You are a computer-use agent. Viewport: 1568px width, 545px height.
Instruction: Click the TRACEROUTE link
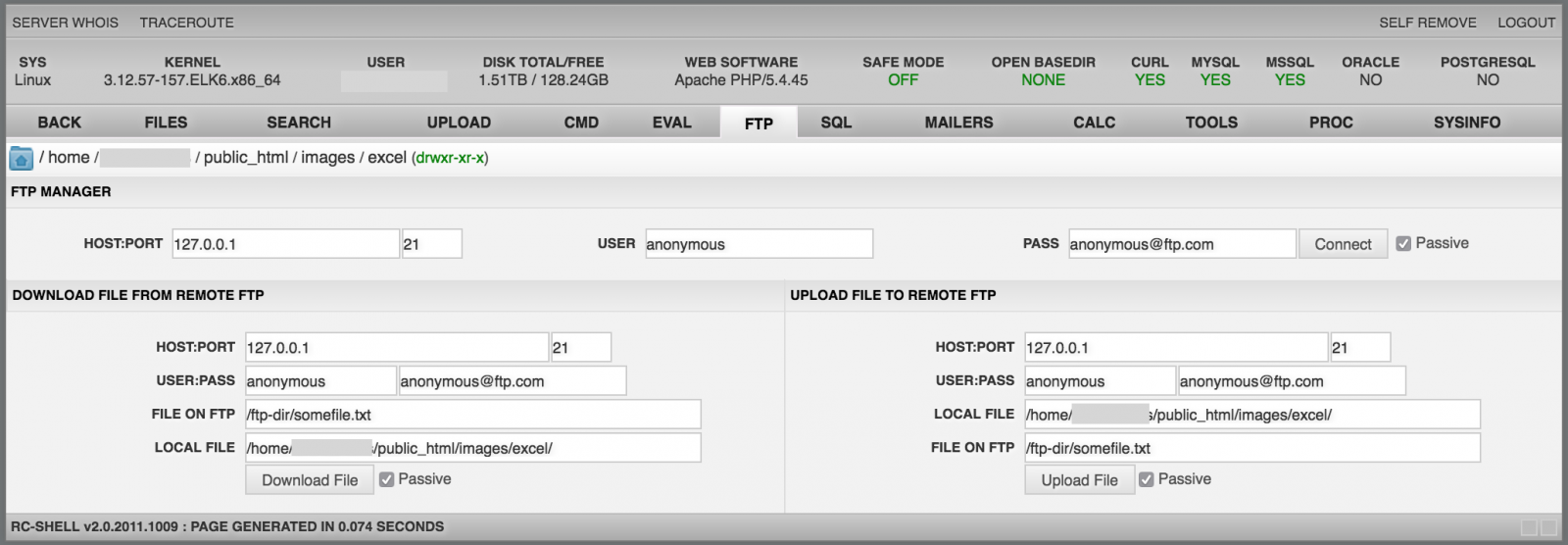pyautogui.click(x=186, y=23)
